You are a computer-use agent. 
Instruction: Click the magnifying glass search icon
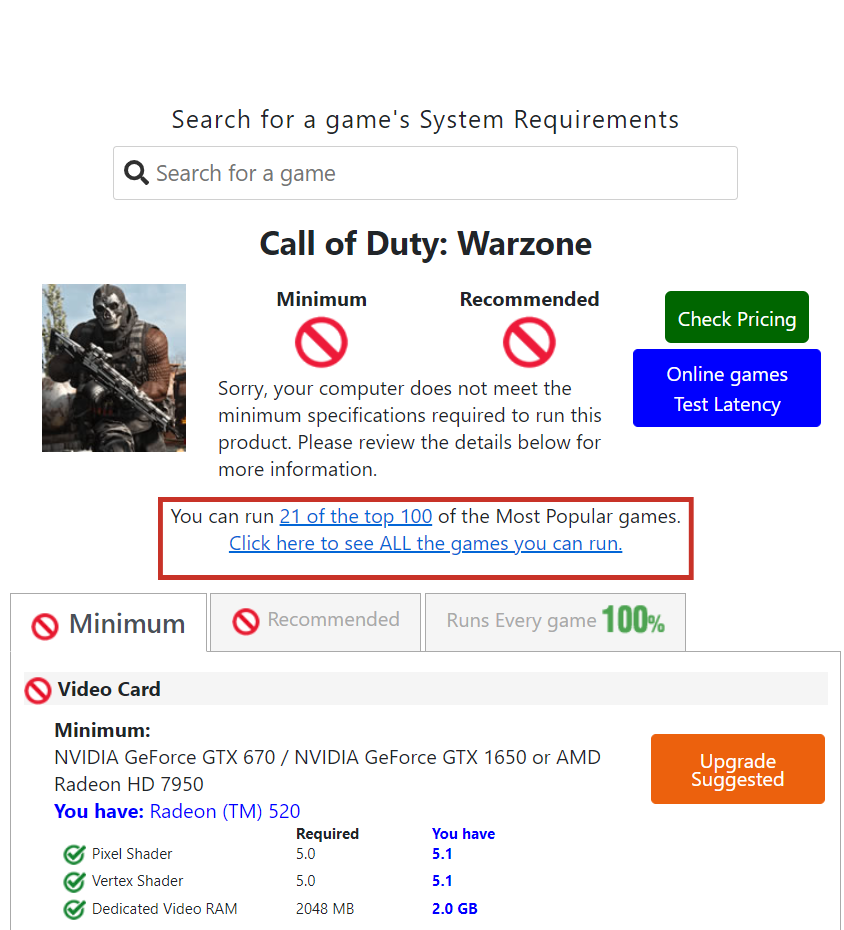pyautogui.click(x=136, y=173)
